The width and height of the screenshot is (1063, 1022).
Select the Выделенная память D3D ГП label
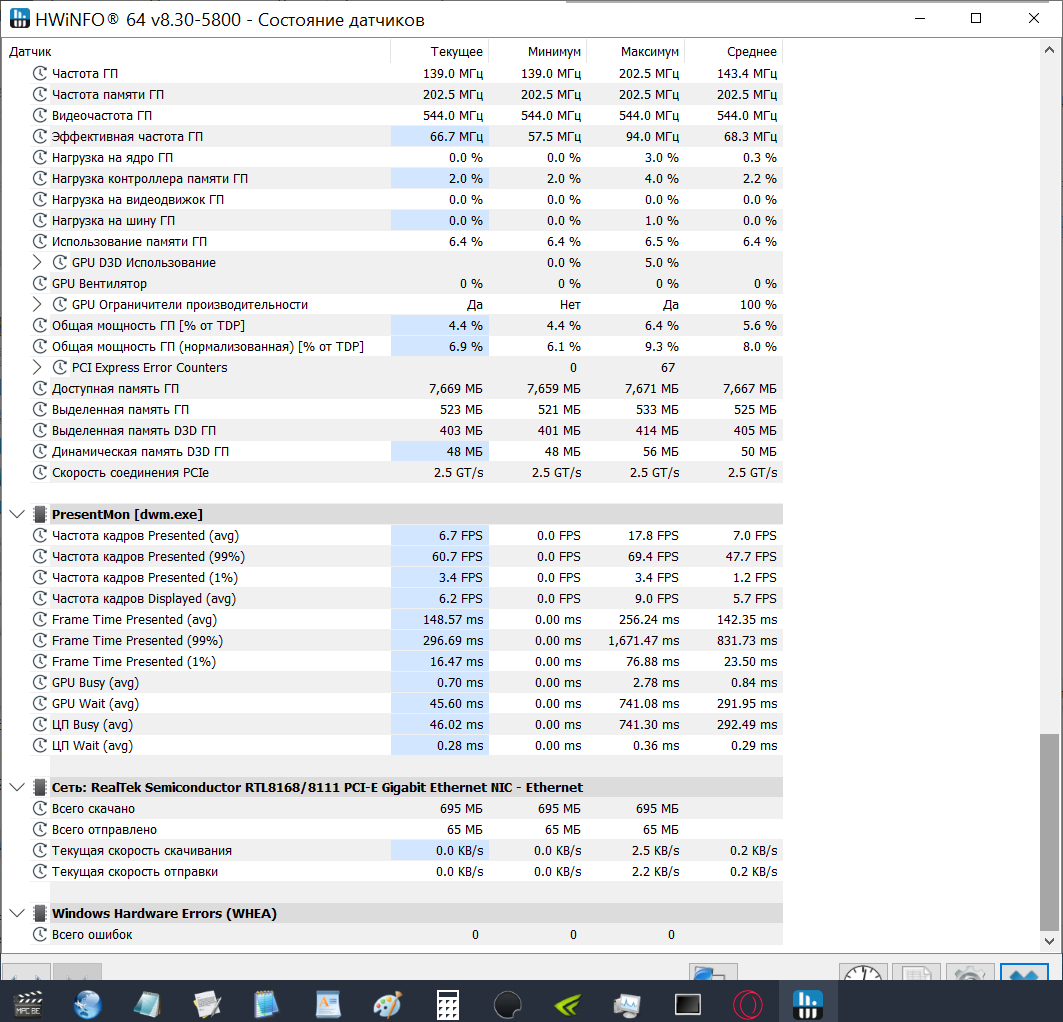[134, 430]
